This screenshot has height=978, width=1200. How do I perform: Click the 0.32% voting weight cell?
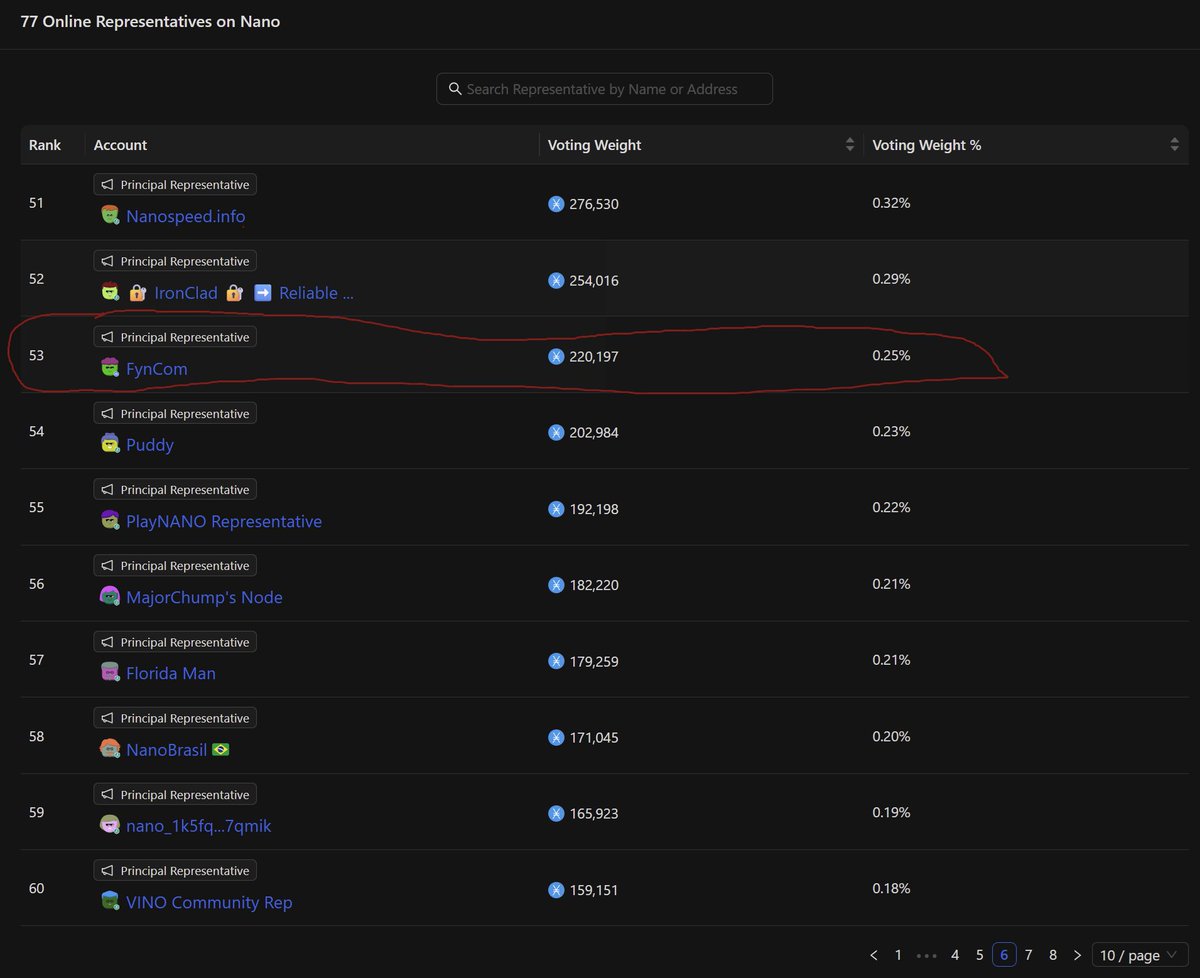point(891,203)
